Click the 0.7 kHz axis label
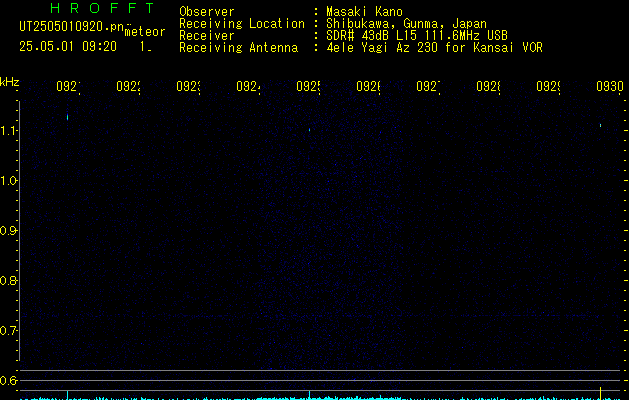 (x=8, y=331)
